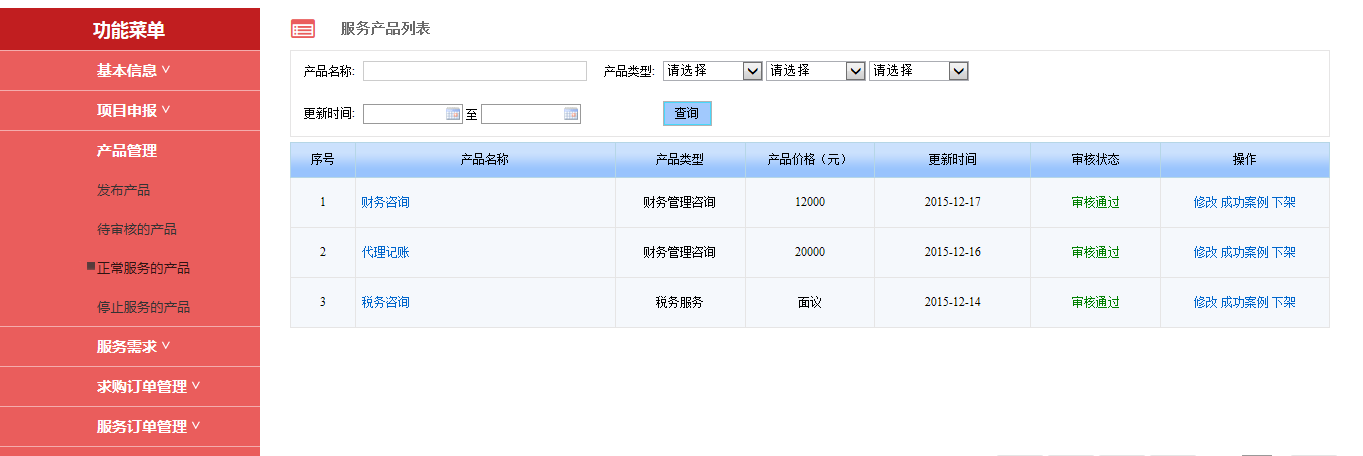Image resolution: width=1363 pixels, height=456 pixels.
Task: Open calendar picker for end update time
Action: pos(571,114)
